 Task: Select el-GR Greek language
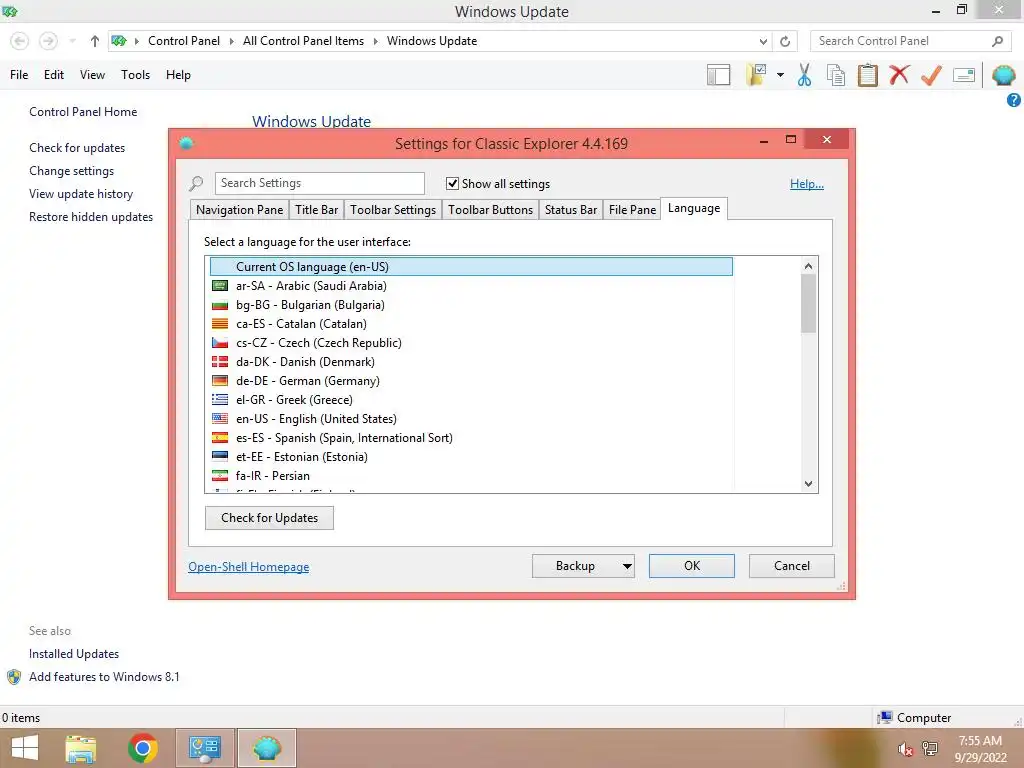pyautogui.click(x=471, y=400)
